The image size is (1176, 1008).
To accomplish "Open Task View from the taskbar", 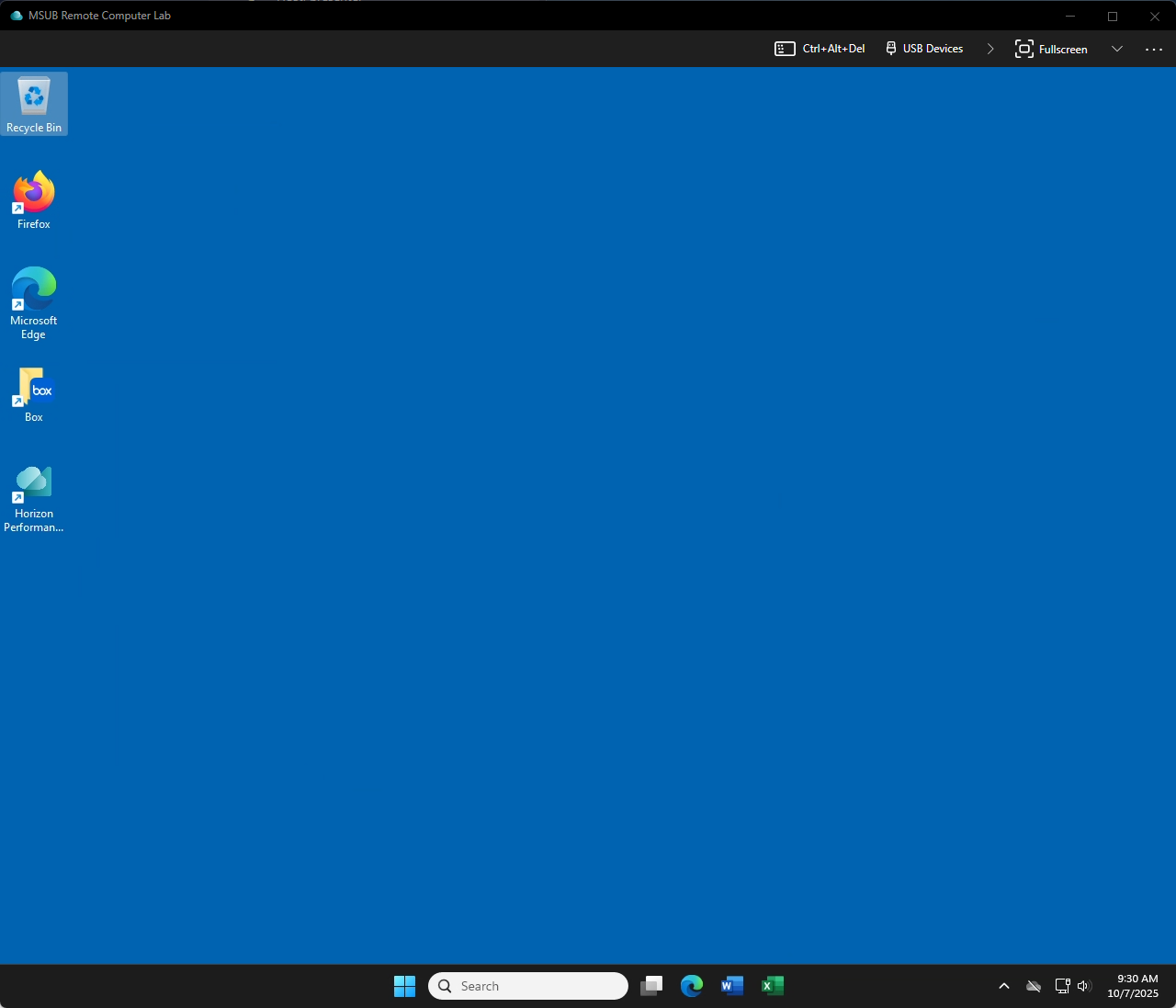I will click(651, 986).
